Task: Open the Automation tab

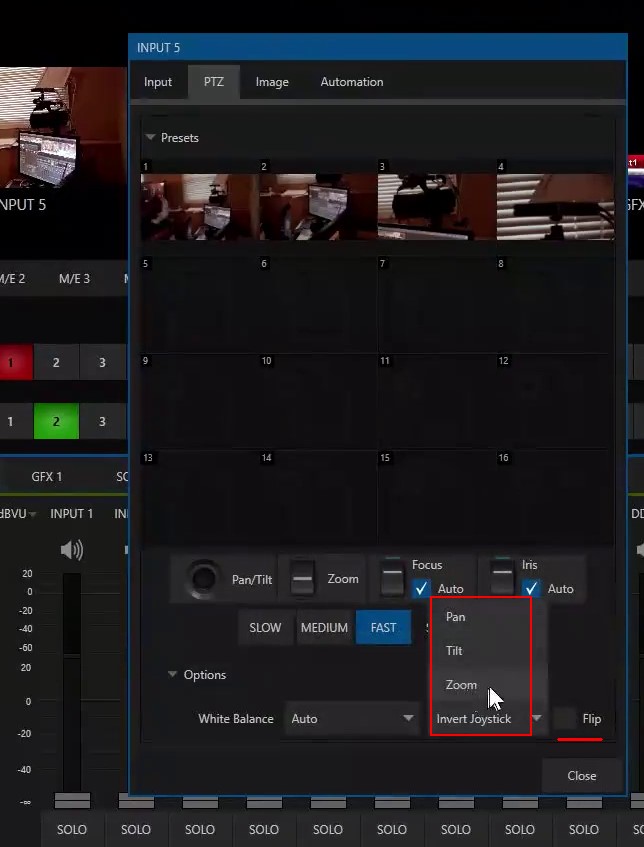Action: (352, 82)
